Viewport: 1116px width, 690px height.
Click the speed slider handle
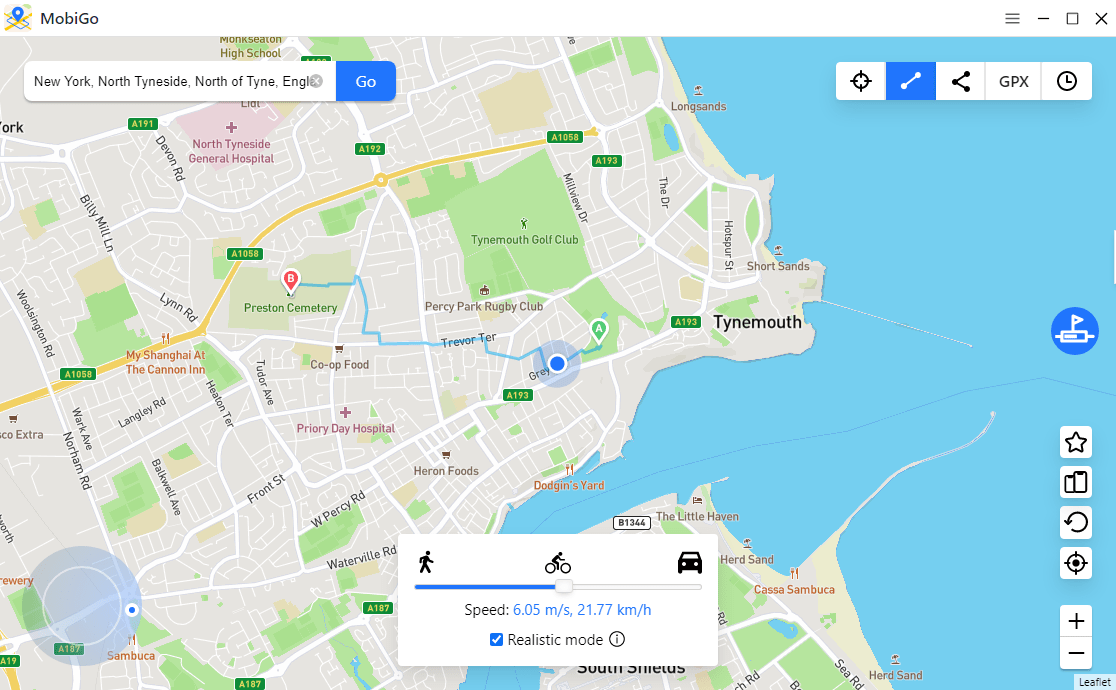(x=563, y=586)
